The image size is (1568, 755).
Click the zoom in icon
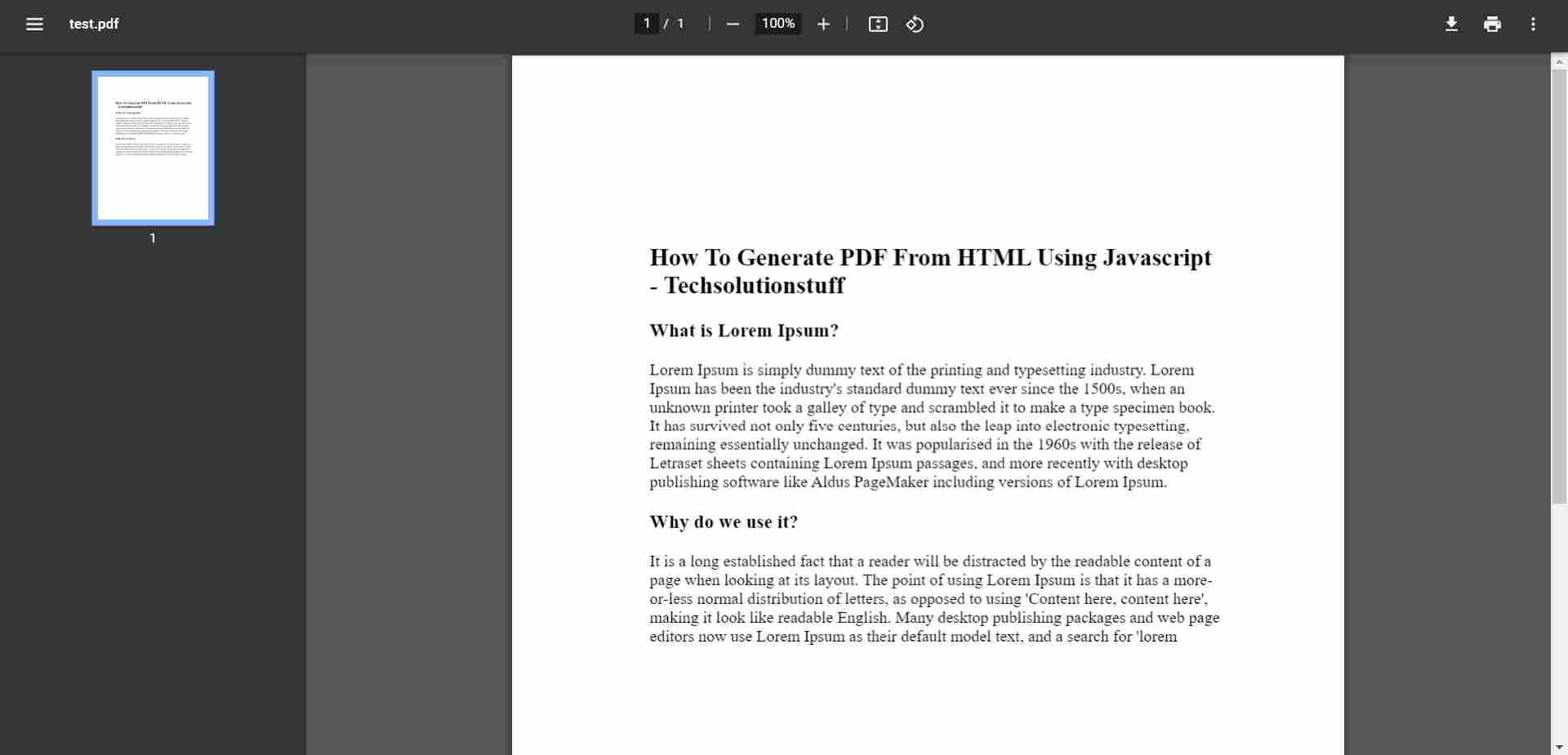(x=824, y=24)
